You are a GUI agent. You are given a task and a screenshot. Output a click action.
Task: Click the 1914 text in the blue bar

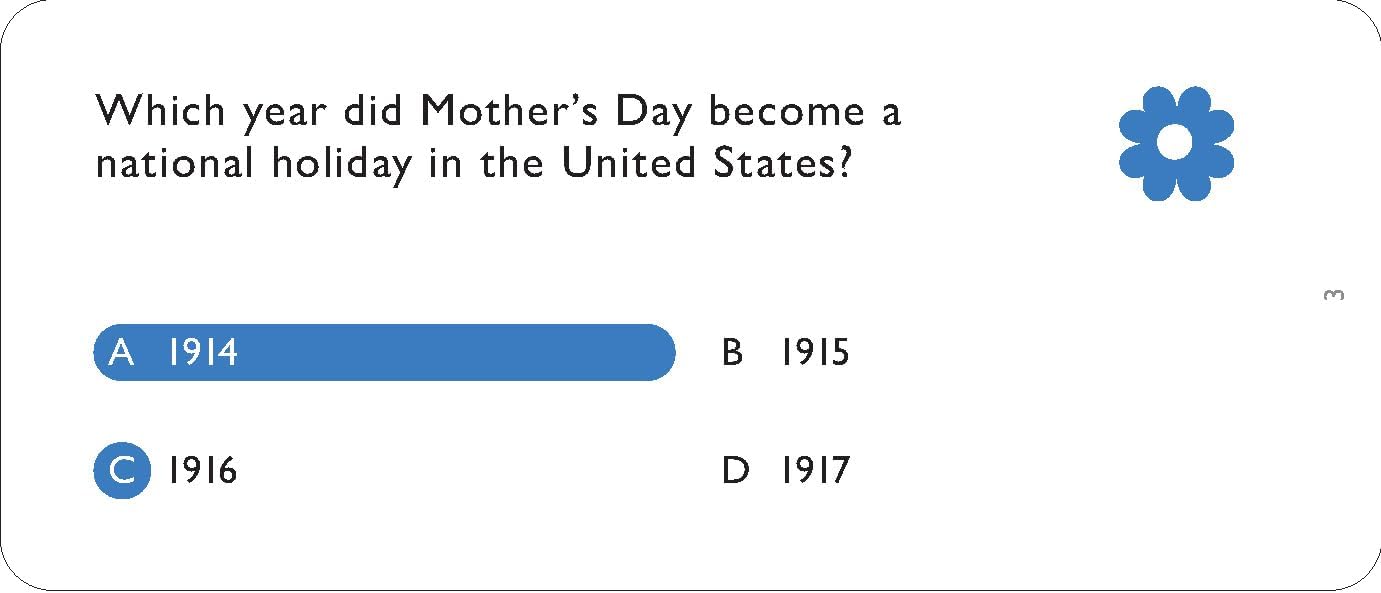click(203, 353)
